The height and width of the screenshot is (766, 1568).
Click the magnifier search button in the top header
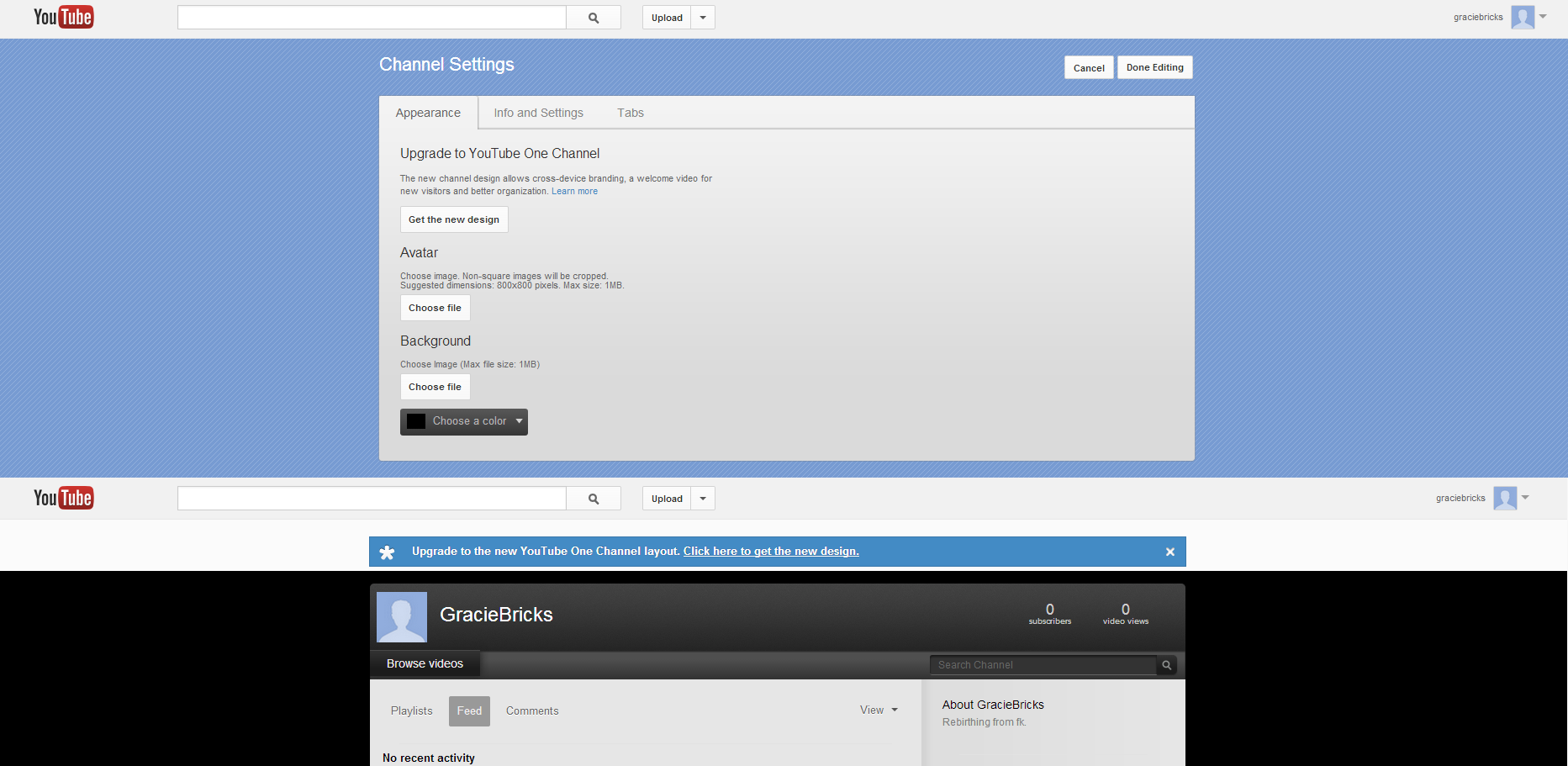point(594,18)
